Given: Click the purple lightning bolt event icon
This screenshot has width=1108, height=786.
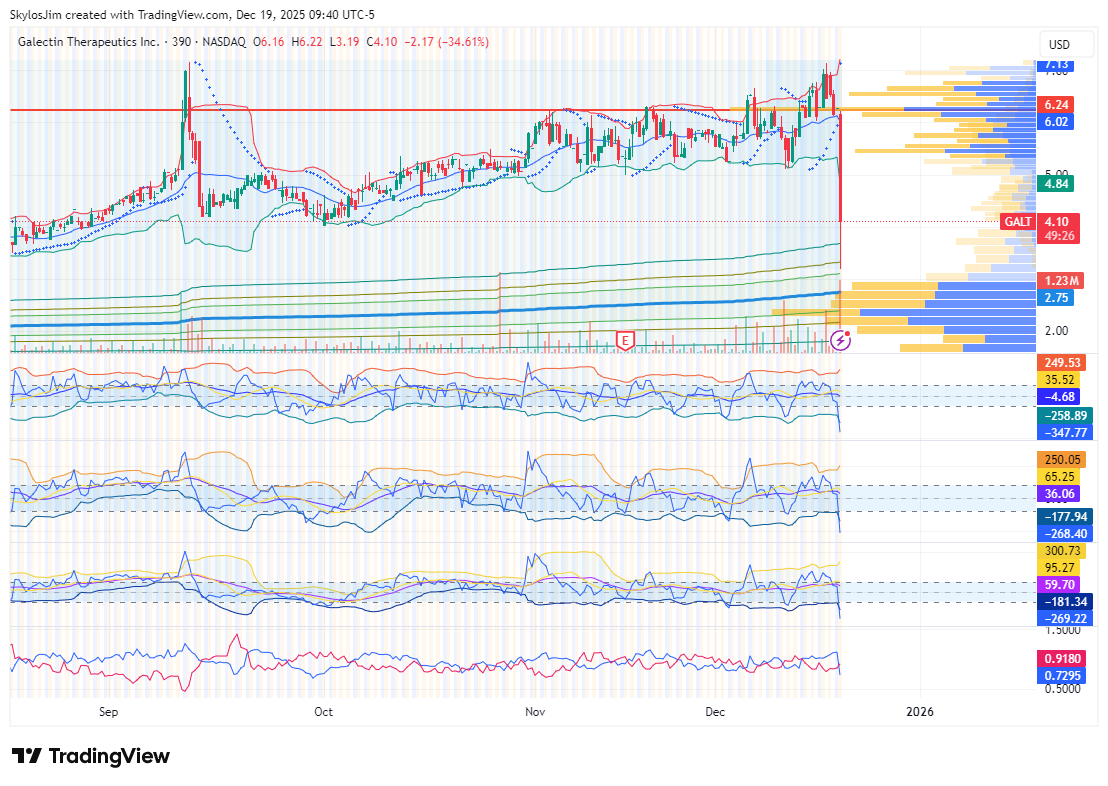Looking at the screenshot, I should pos(842,341).
